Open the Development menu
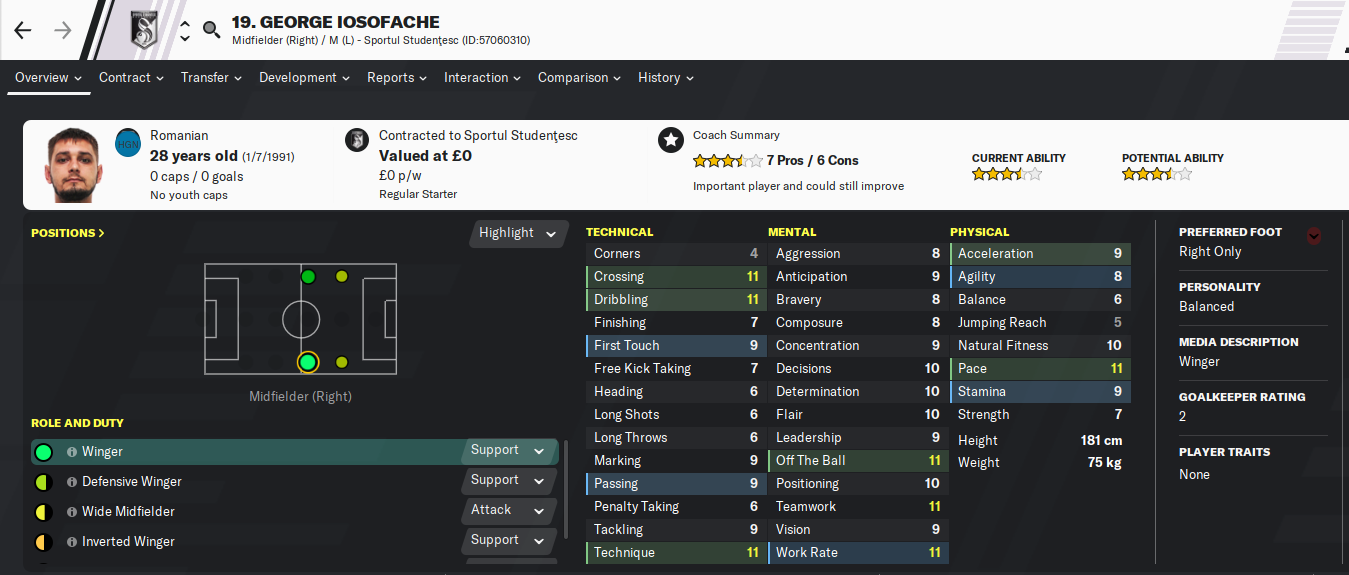This screenshot has height=575, width=1349. 304,77
